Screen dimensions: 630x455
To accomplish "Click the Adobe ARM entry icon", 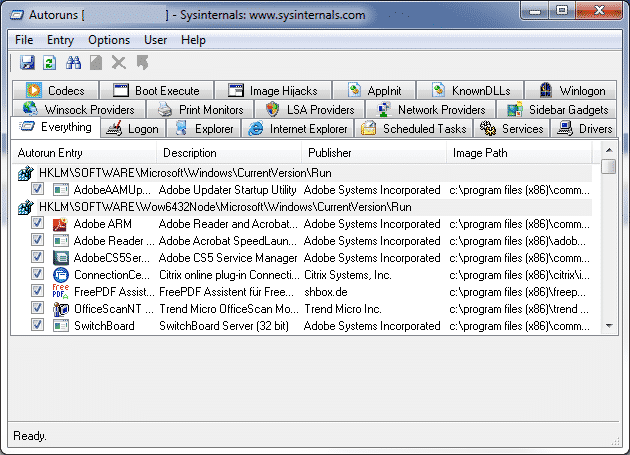I will click(x=60, y=224).
